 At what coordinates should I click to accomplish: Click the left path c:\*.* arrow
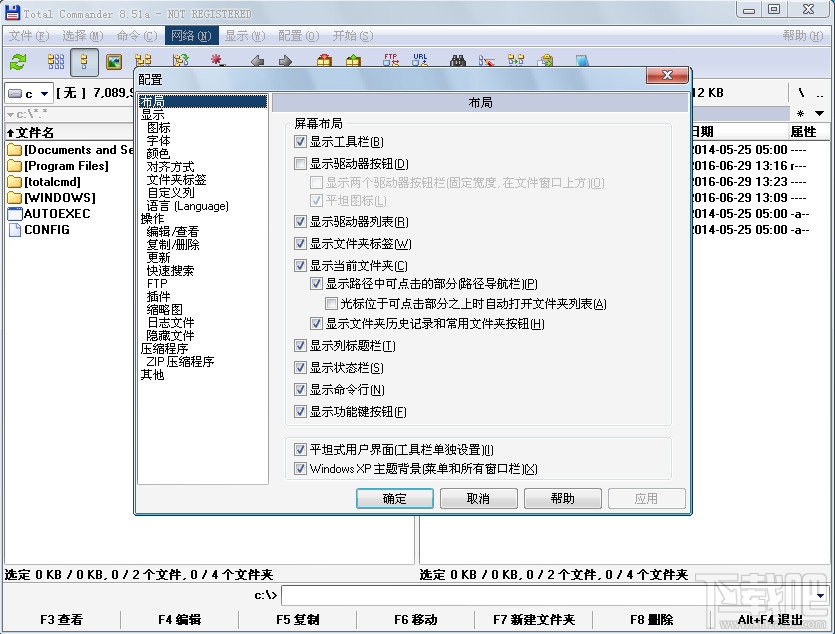(10, 114)
